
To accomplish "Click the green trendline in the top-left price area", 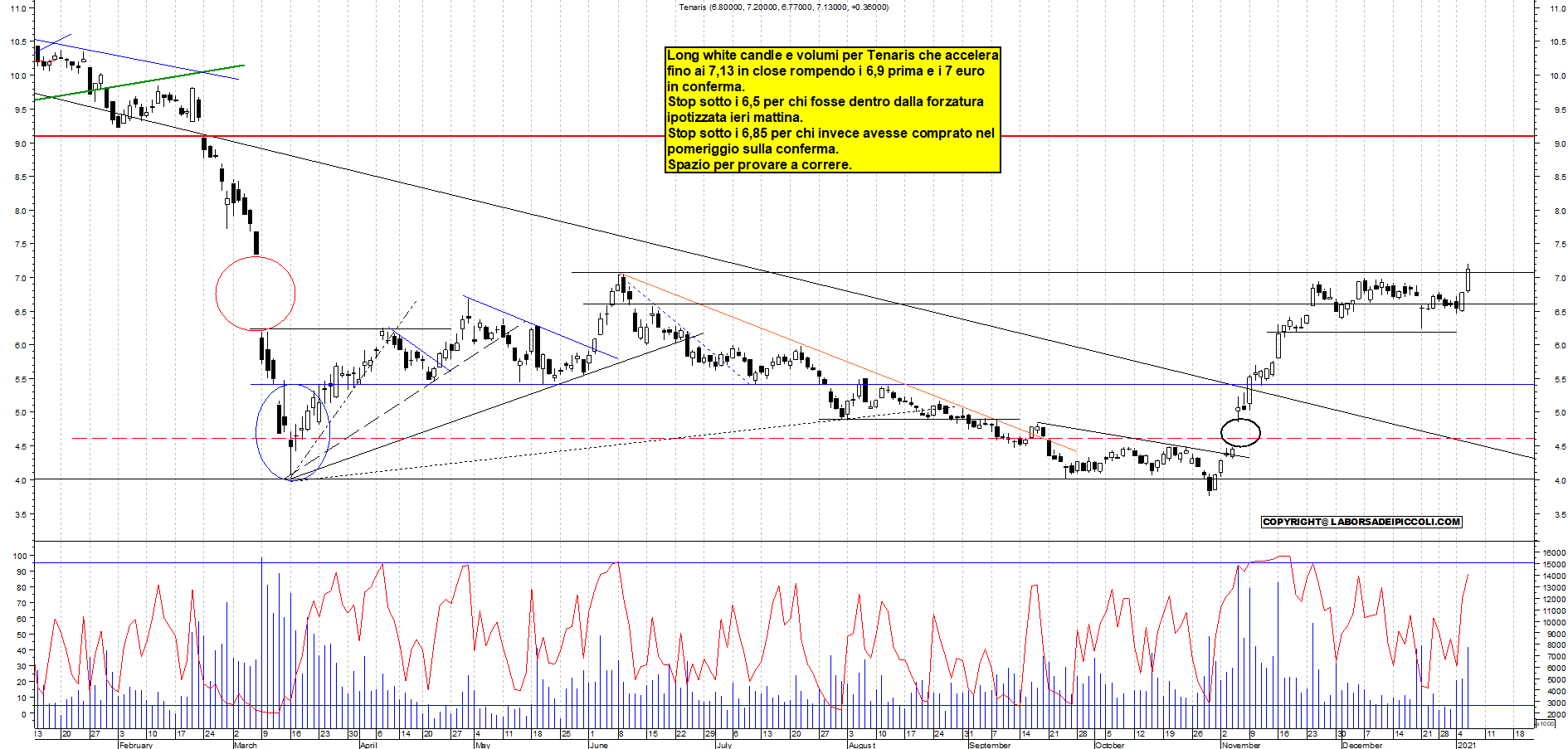I will click(x=139, y=82).
